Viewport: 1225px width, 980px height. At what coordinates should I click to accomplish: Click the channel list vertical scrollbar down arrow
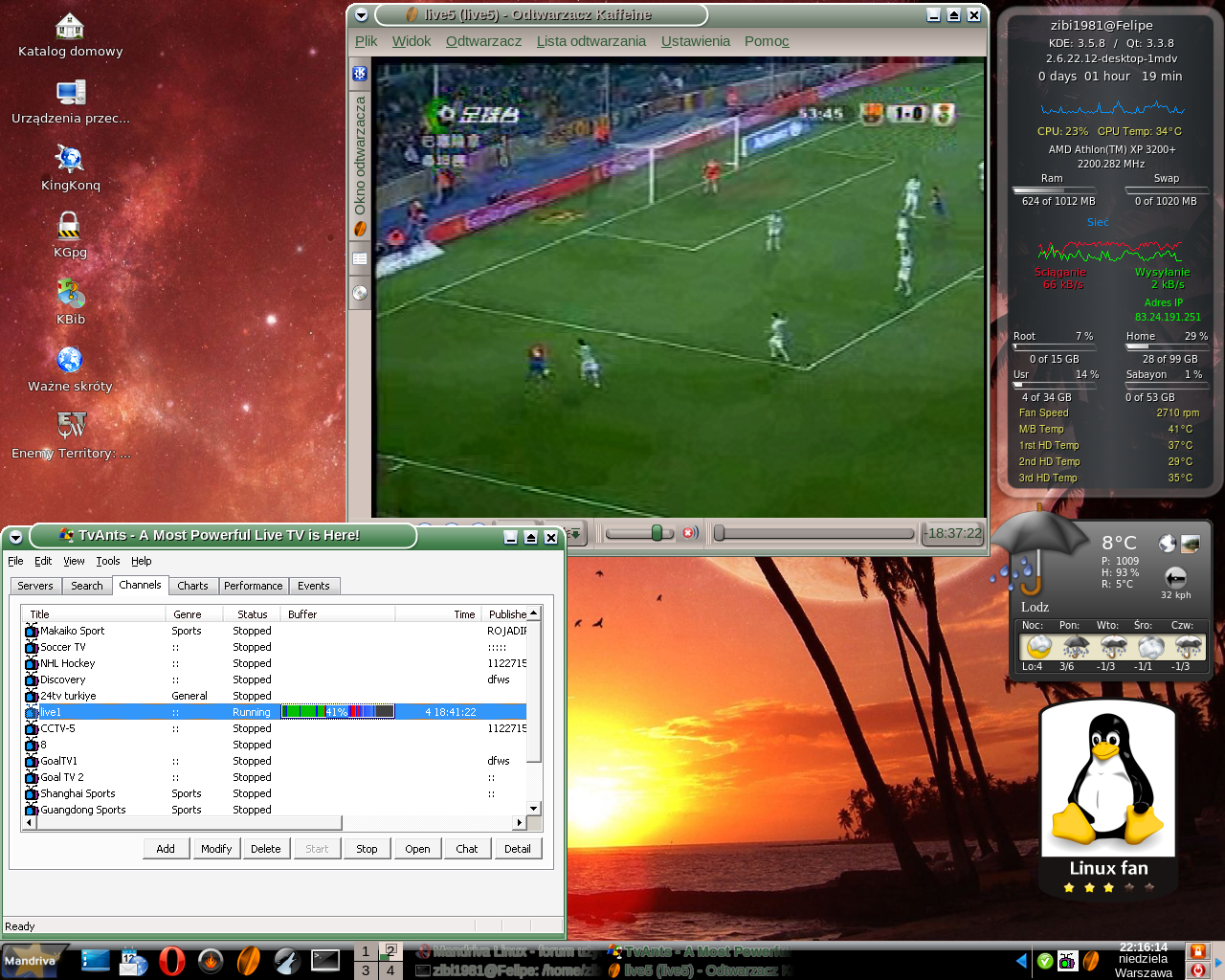(x=534, y=809)
